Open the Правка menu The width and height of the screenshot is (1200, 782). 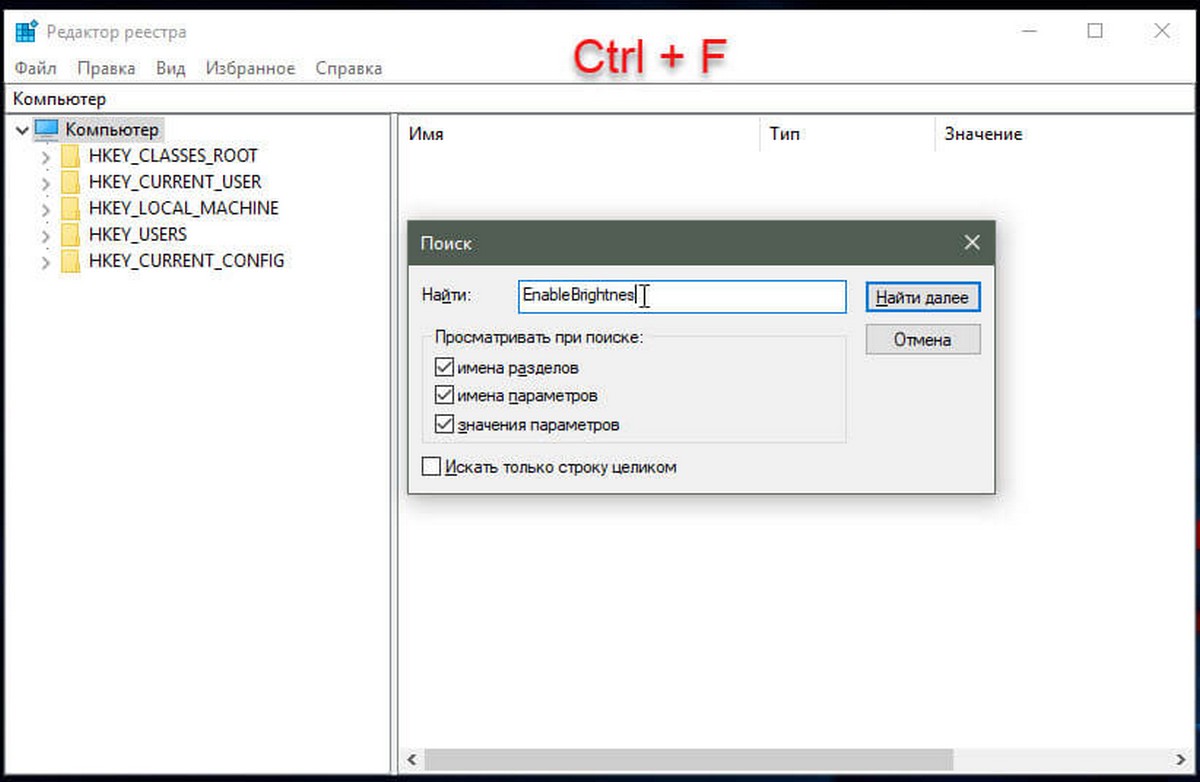(x=106, y=68)
